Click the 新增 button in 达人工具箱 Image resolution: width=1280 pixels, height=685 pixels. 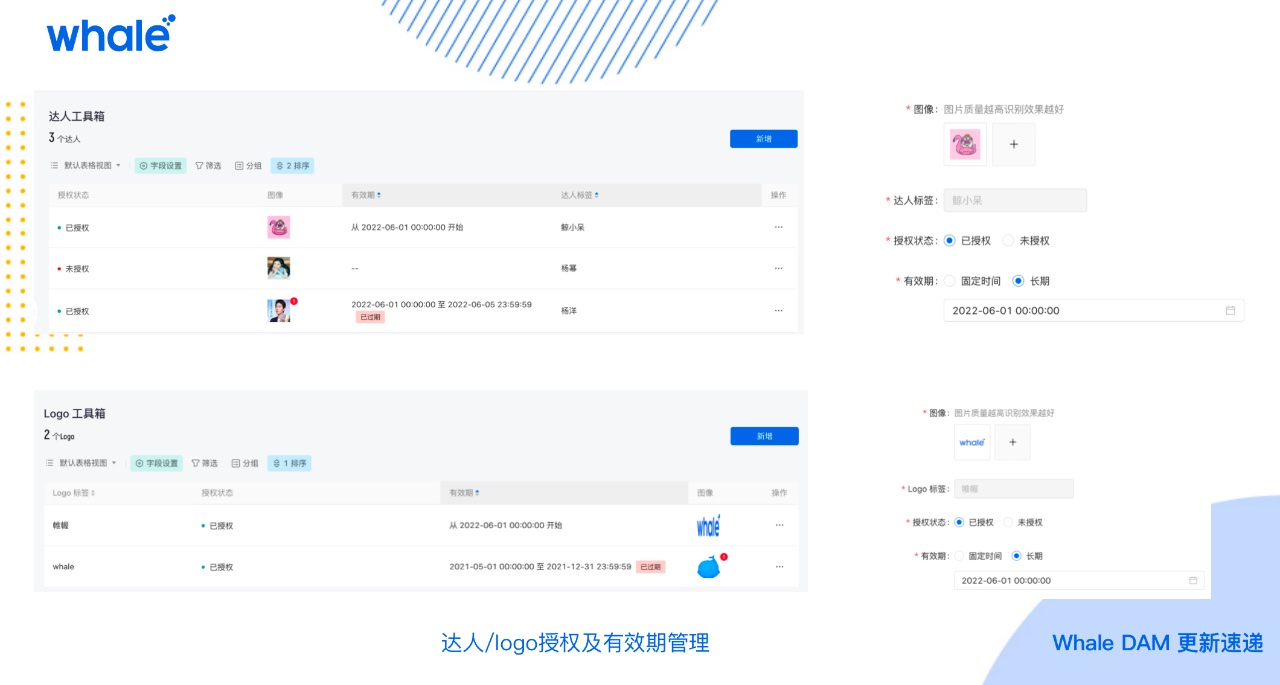[763, 139]
